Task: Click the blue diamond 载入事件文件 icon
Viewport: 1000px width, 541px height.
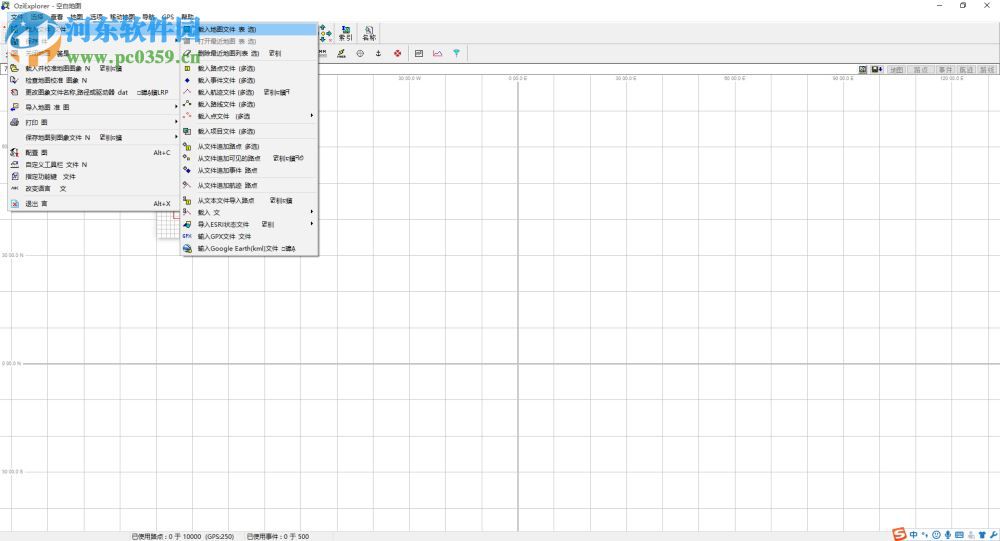Action: coord(187,80)
